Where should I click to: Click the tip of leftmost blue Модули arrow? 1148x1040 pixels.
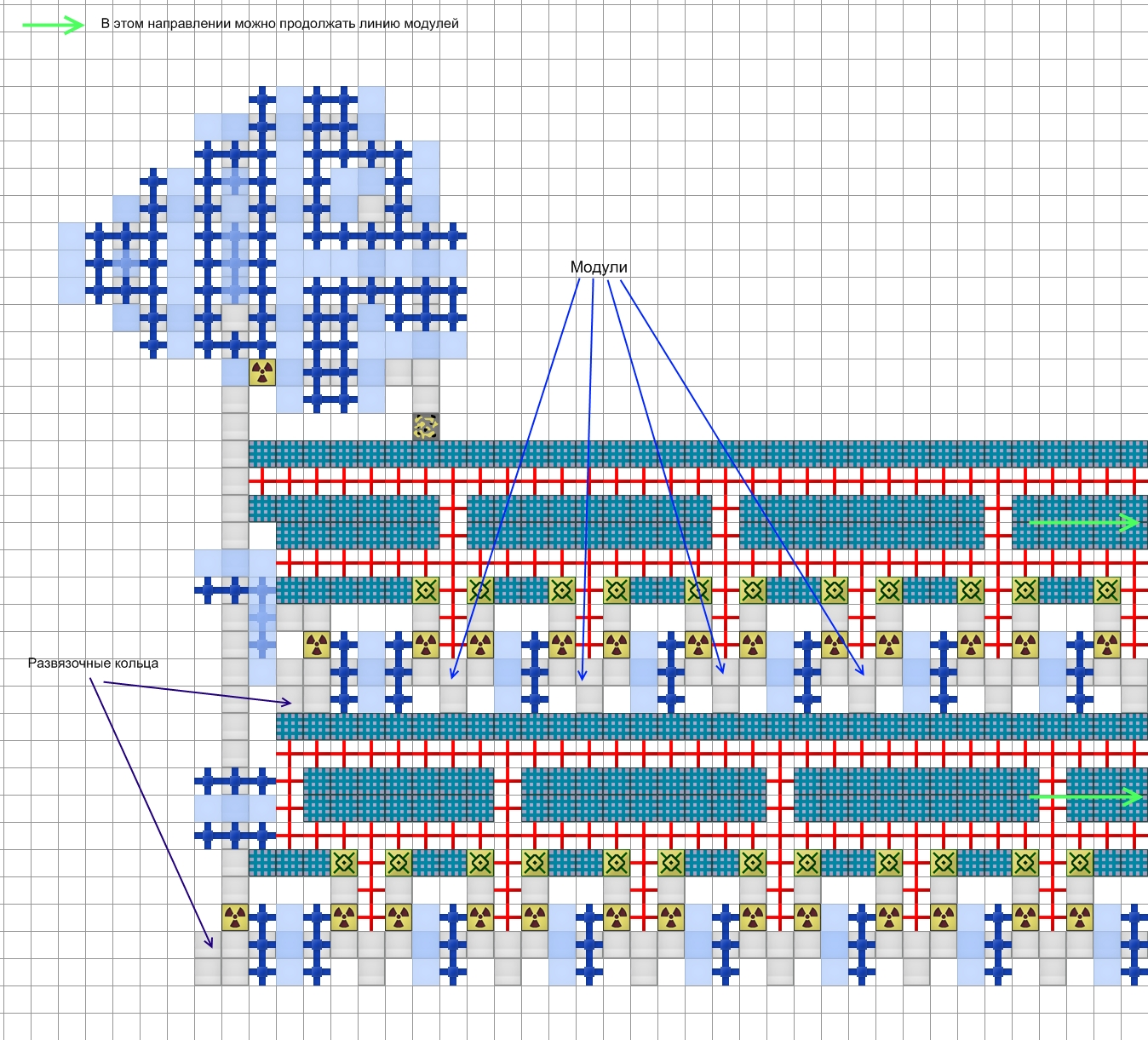tap(453, 677)
